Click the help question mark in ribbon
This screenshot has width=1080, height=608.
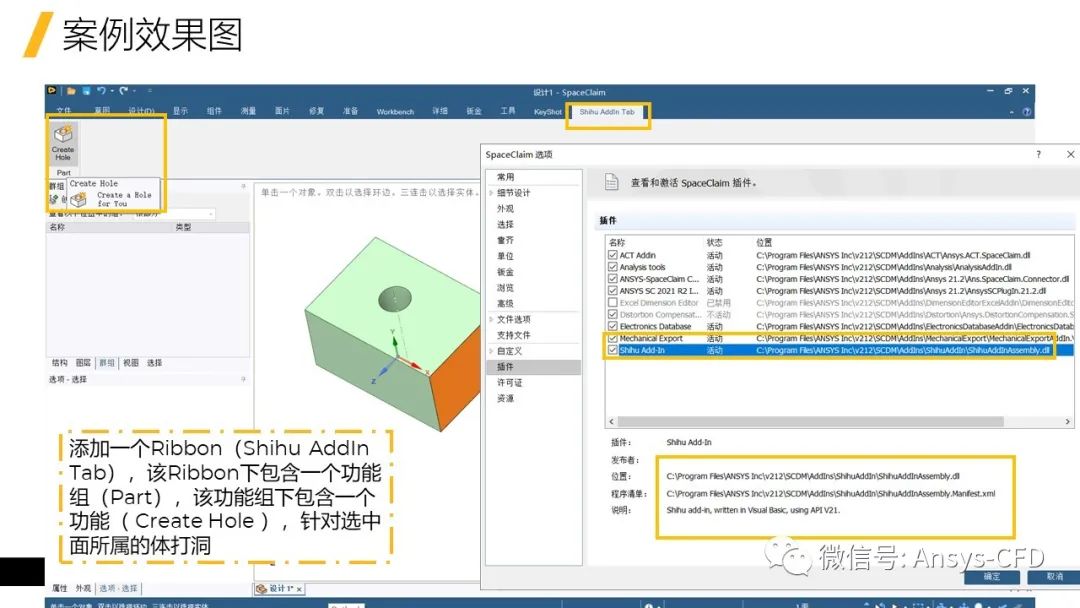(1027, 112)
